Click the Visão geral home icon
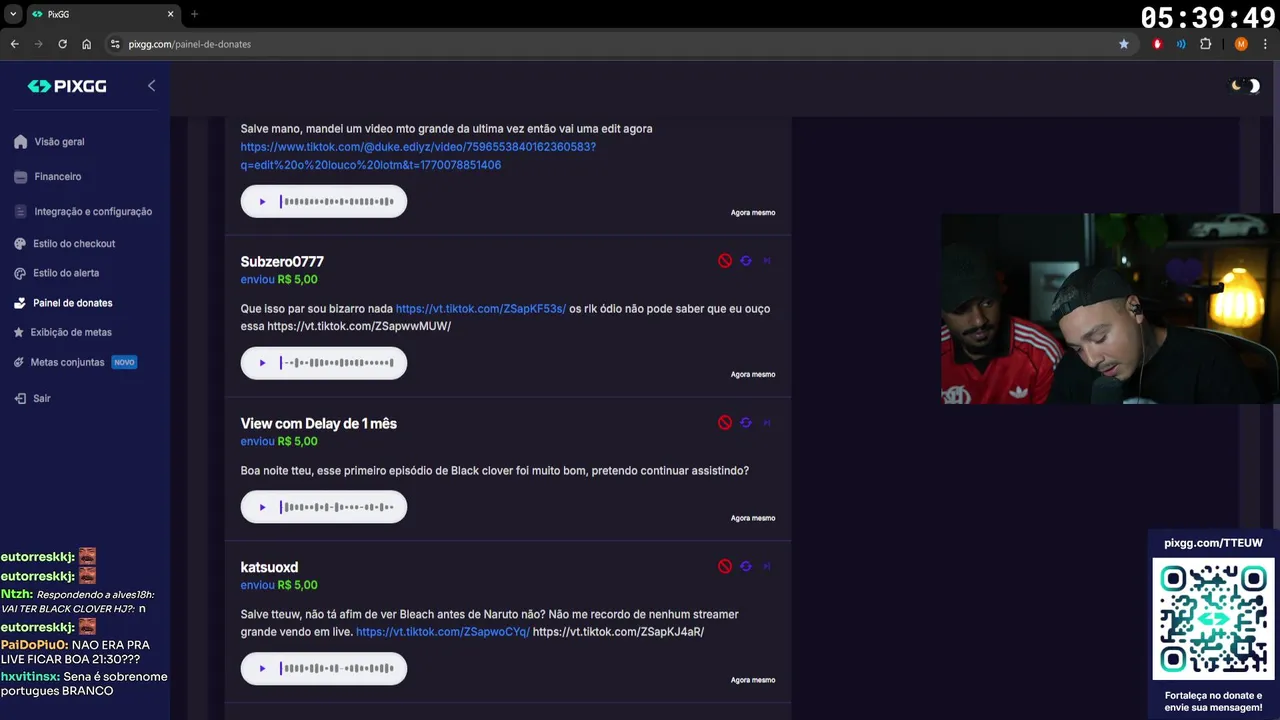Screen dimensions: 1280x720 [21, 142]
